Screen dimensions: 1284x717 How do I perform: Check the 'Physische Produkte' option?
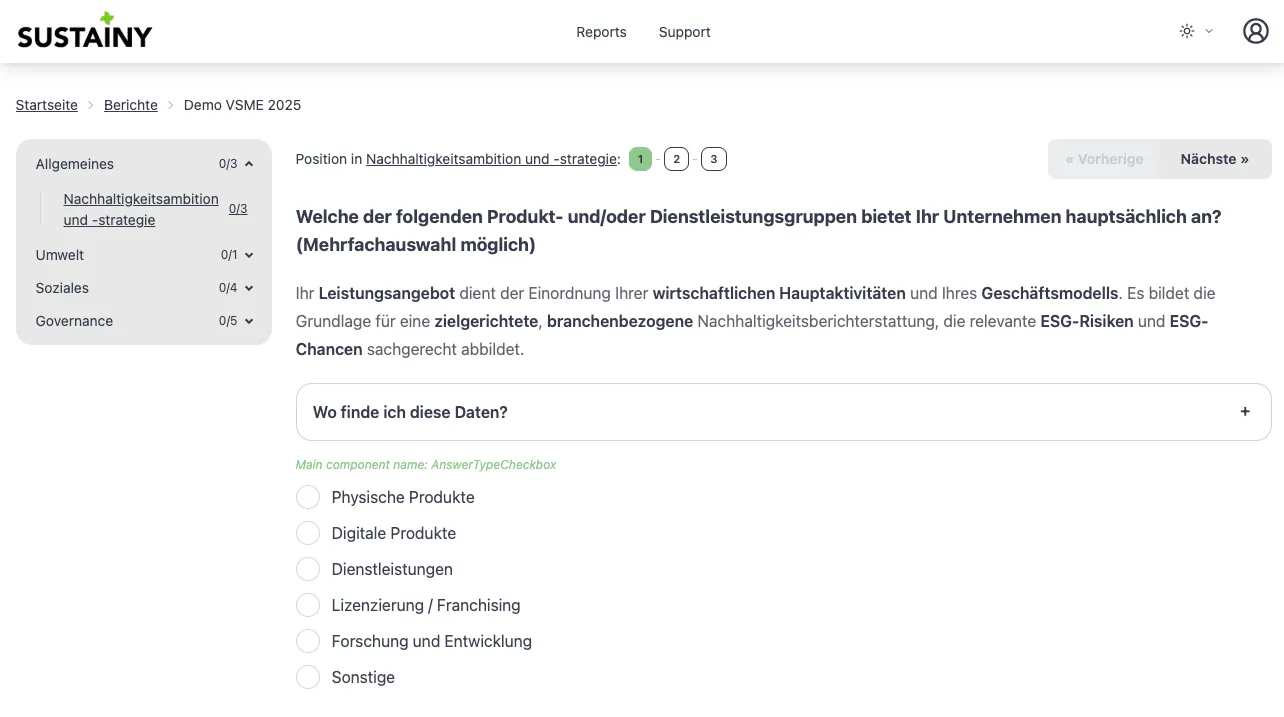308,497
